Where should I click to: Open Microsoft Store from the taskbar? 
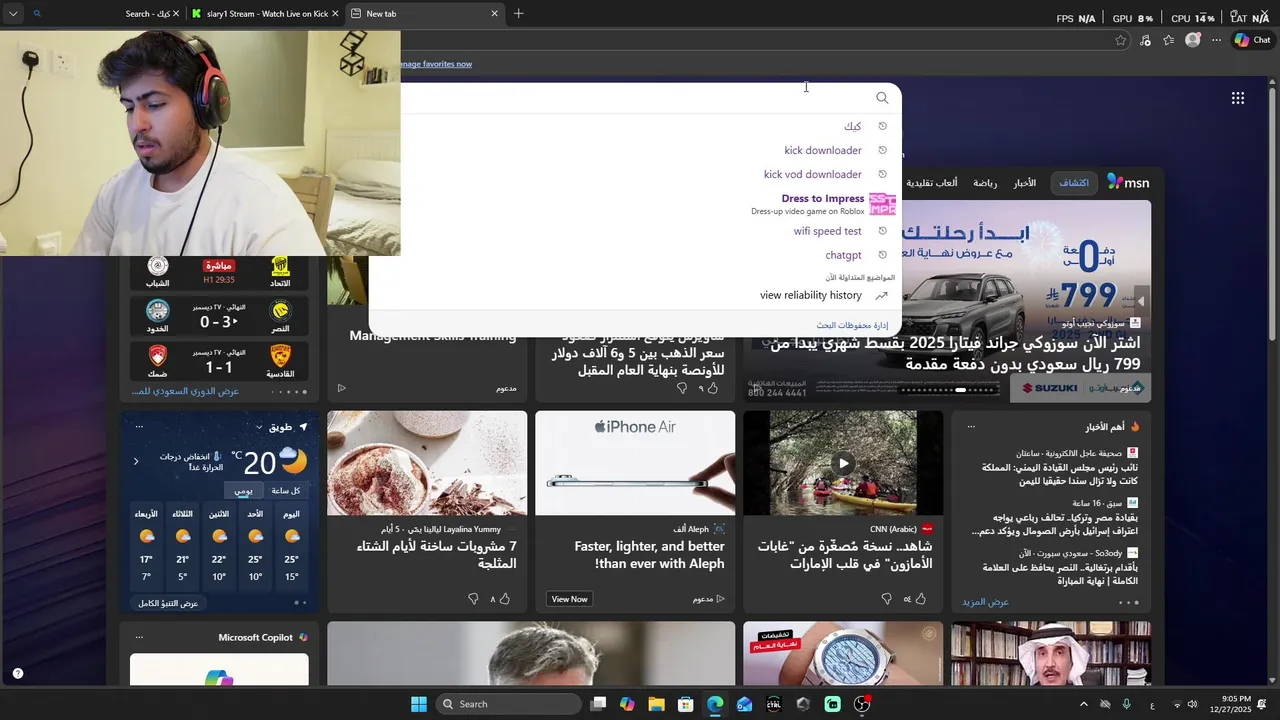coord(685,704)
